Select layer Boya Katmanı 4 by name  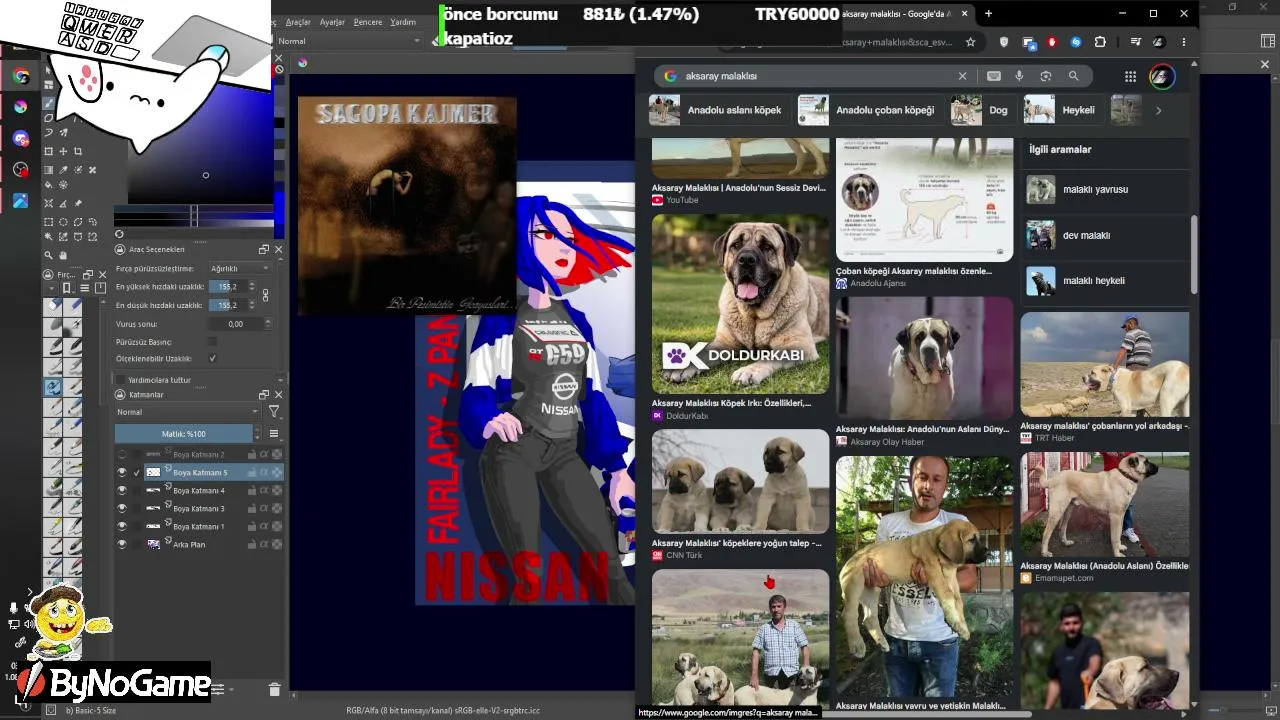click(x=199, y=490)
